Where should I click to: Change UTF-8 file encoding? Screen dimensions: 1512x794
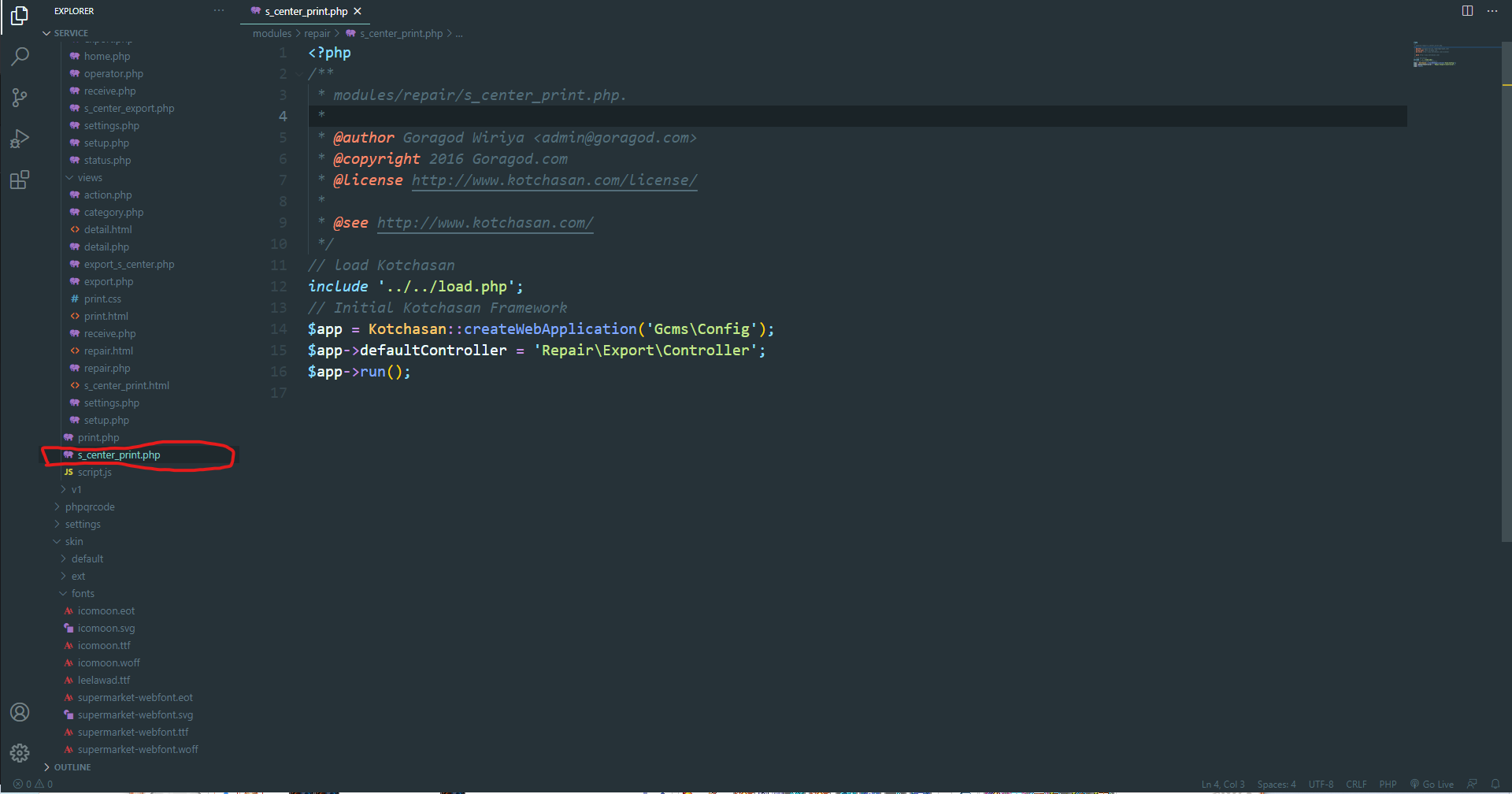point(1321,785)
